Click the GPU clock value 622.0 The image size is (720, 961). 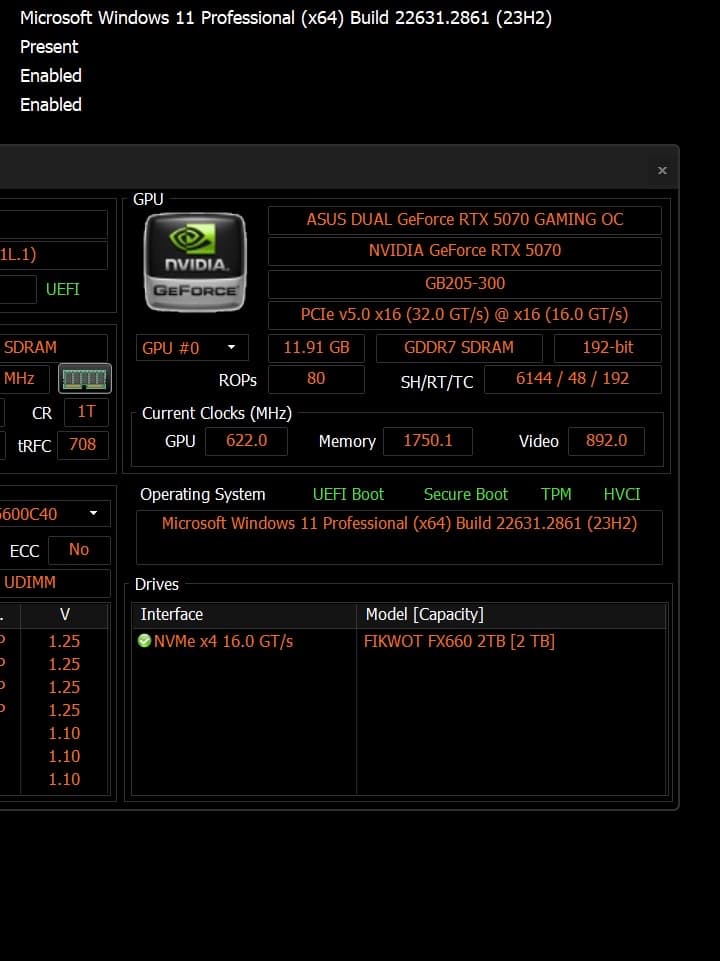pyautogui.click(x=246, y=441)
